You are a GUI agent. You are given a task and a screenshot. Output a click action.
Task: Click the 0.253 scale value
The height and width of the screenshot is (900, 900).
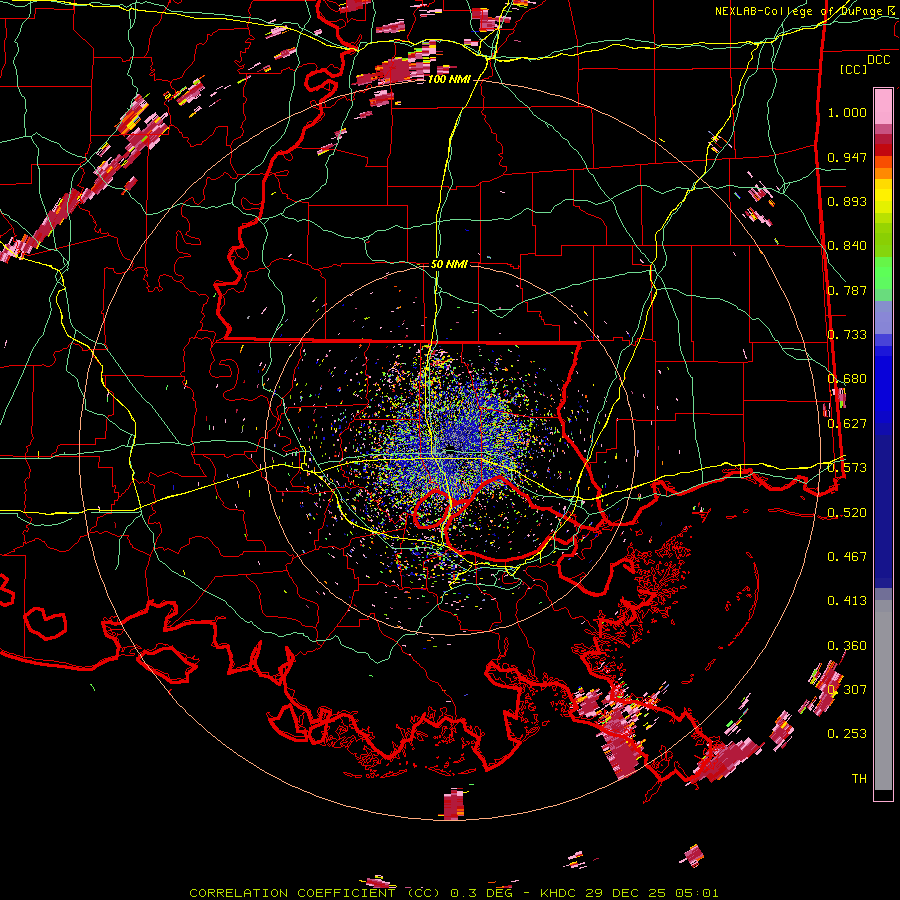point(847,734)
